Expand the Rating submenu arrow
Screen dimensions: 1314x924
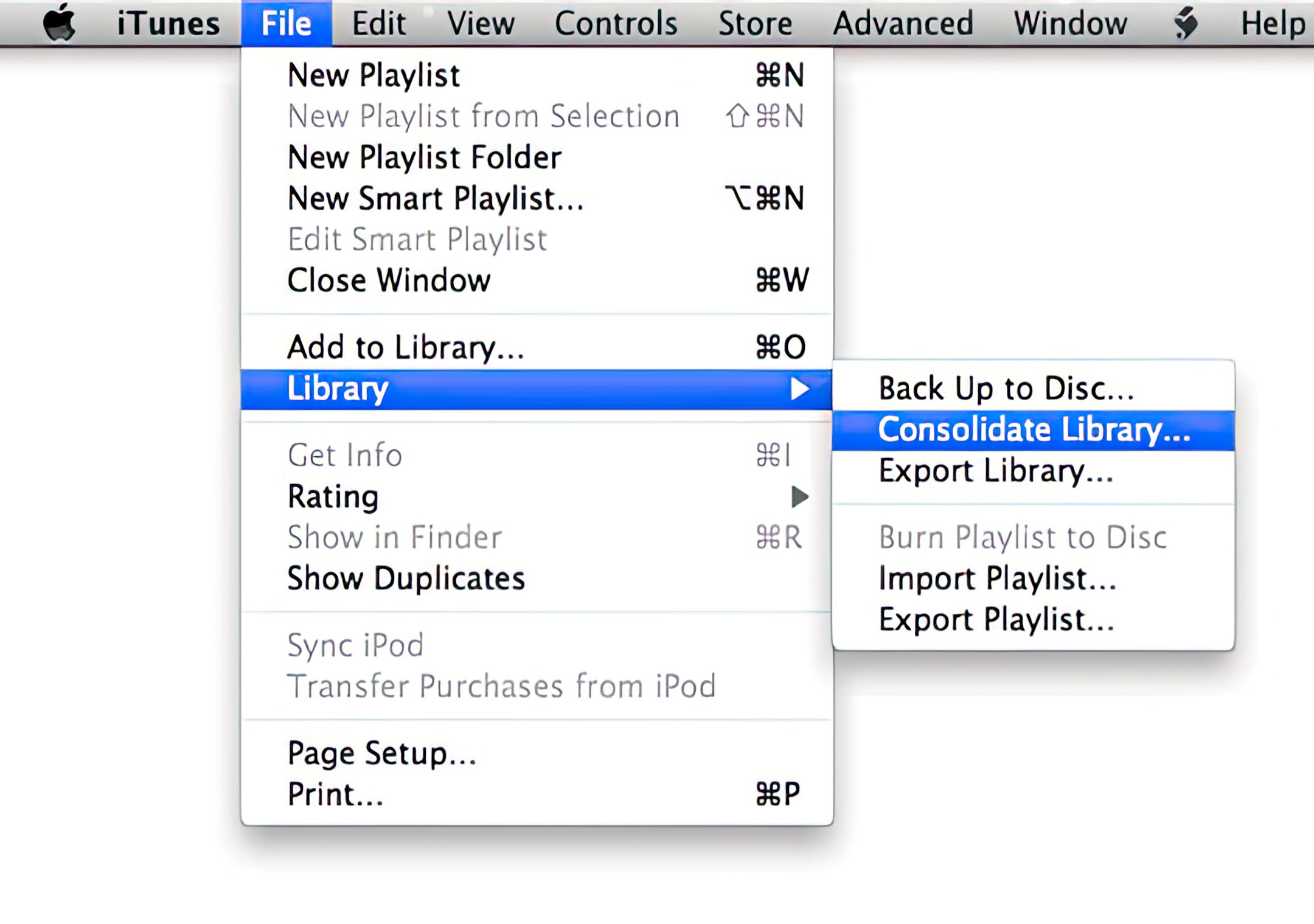799,496
